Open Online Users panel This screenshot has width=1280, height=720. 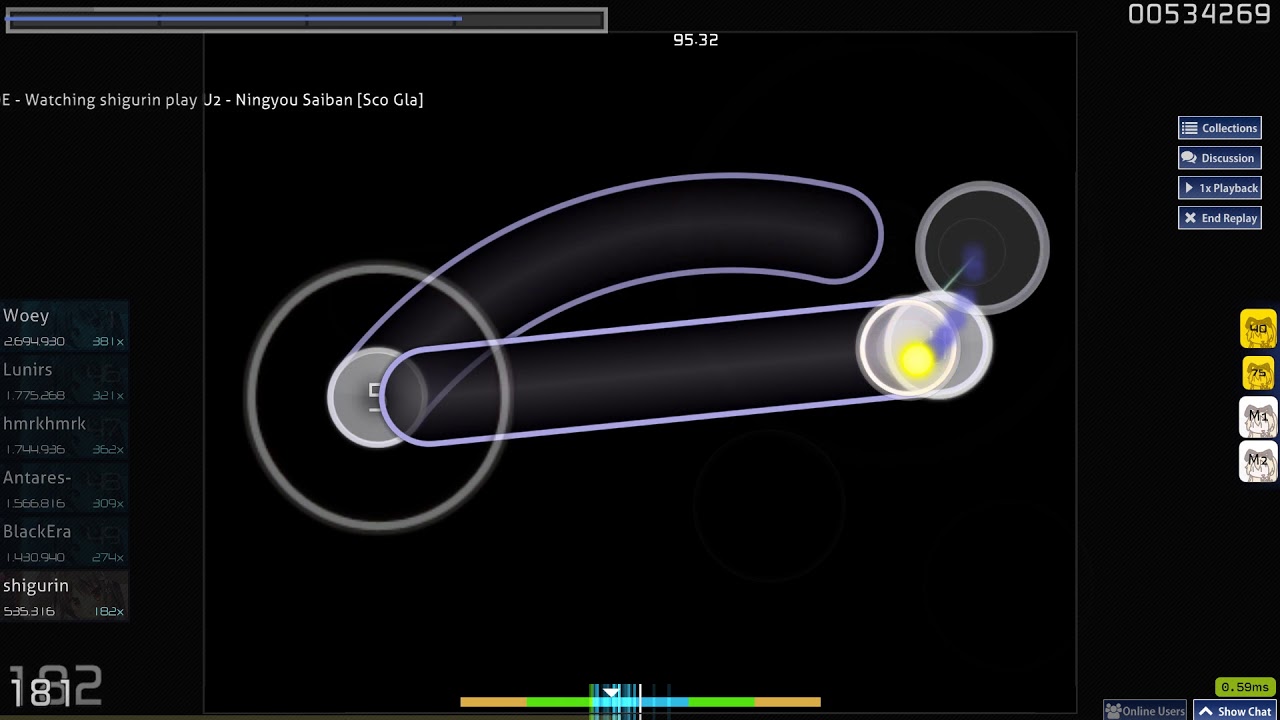[1145, 711]
